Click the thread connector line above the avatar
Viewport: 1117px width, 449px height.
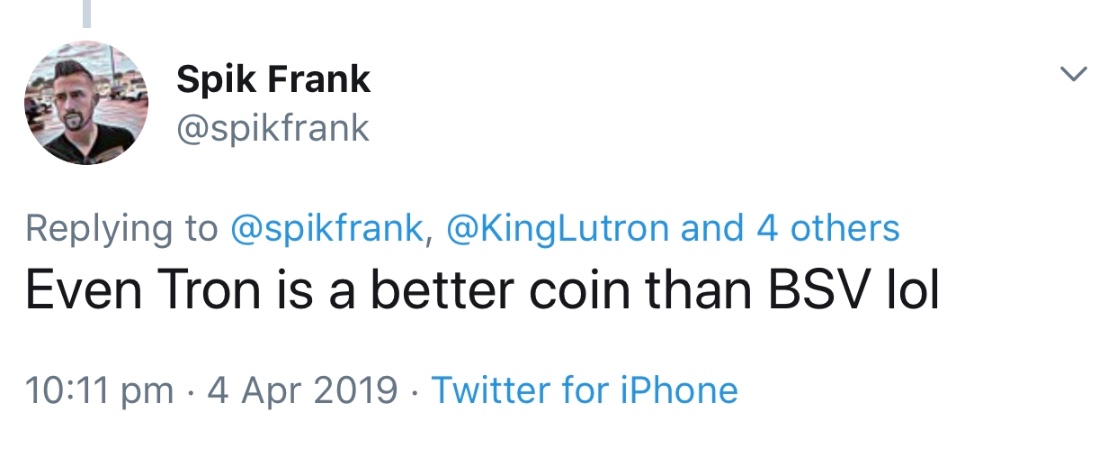87,12
